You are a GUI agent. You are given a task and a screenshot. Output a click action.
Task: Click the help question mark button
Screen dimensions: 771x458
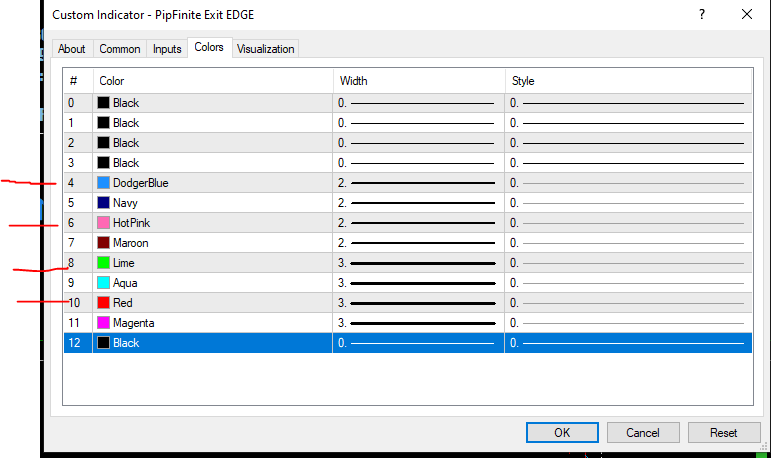coord(702,14)
